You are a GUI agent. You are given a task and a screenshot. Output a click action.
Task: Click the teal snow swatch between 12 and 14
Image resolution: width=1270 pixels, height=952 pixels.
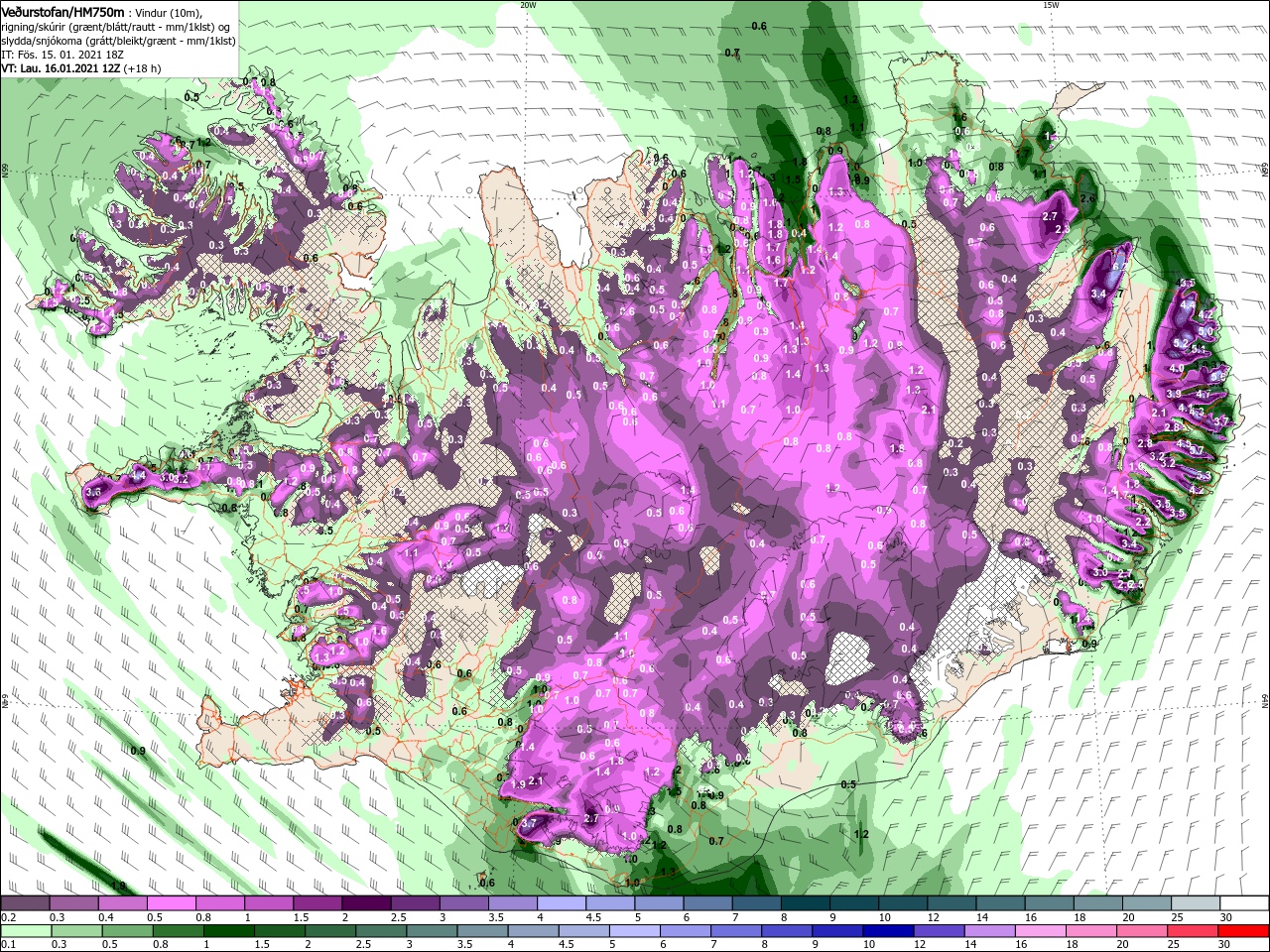click(x=952, y=903)
